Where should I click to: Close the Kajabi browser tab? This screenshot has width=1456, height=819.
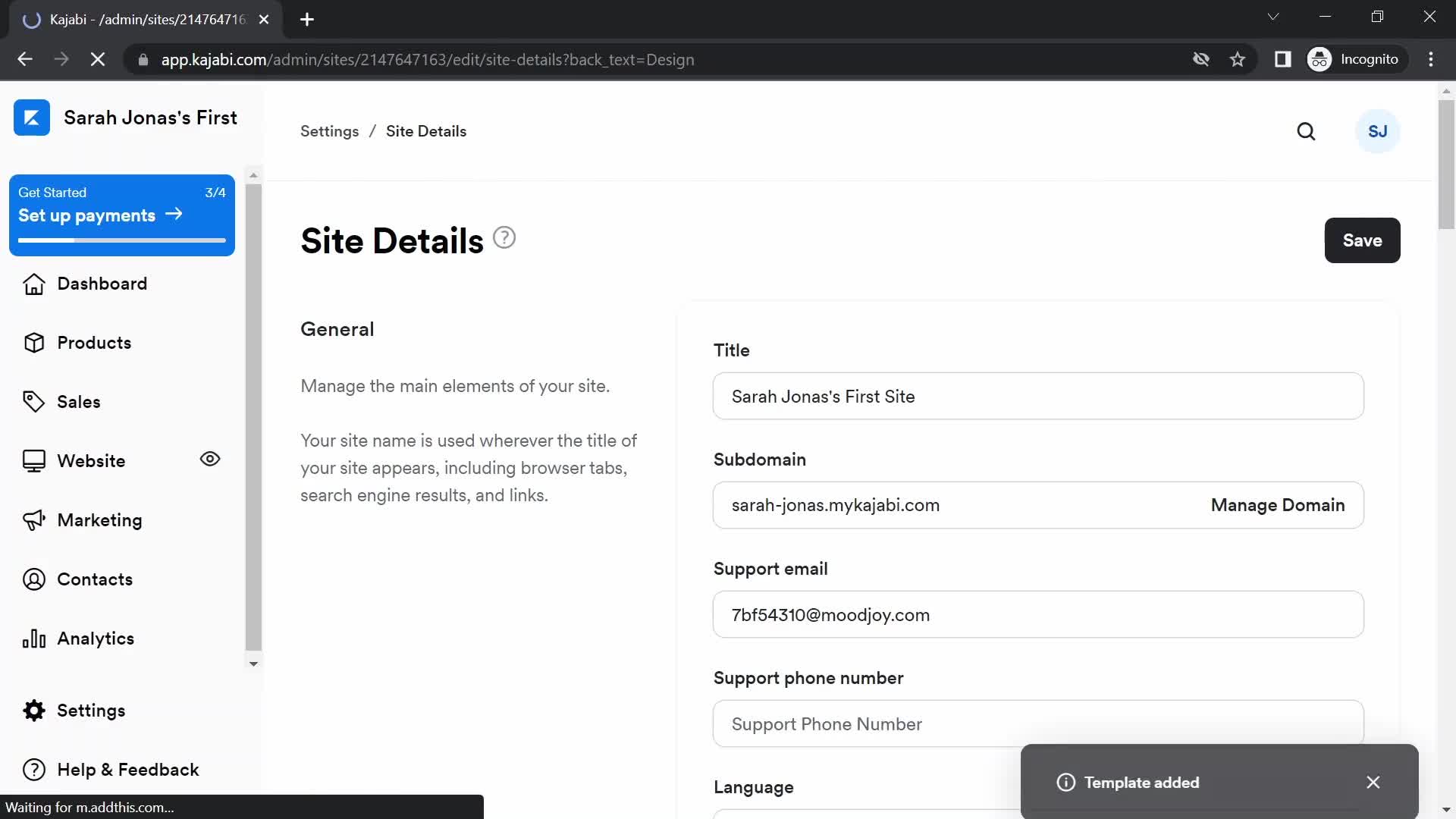[264, 20]
